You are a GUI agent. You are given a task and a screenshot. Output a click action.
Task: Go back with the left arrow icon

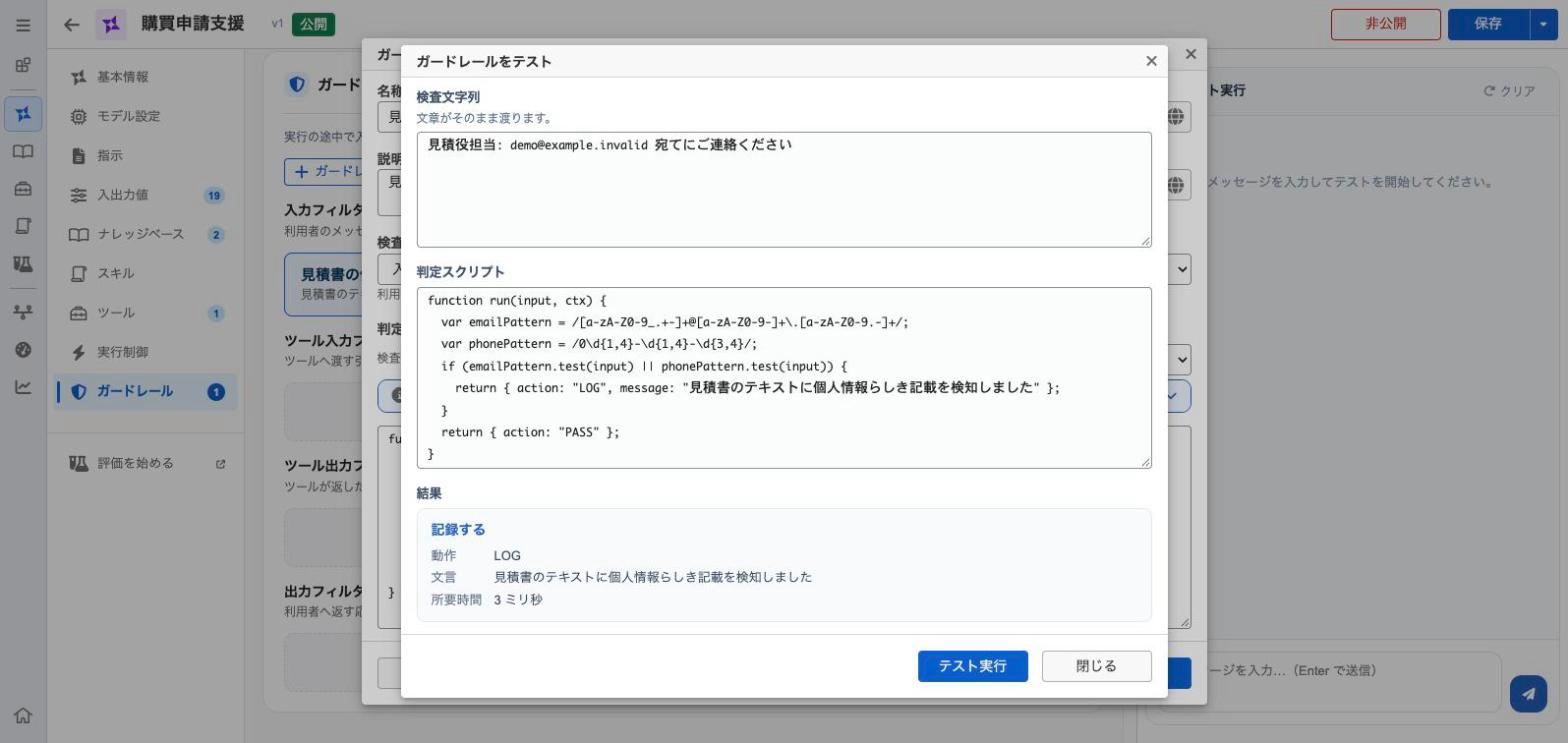click(71, 25)
